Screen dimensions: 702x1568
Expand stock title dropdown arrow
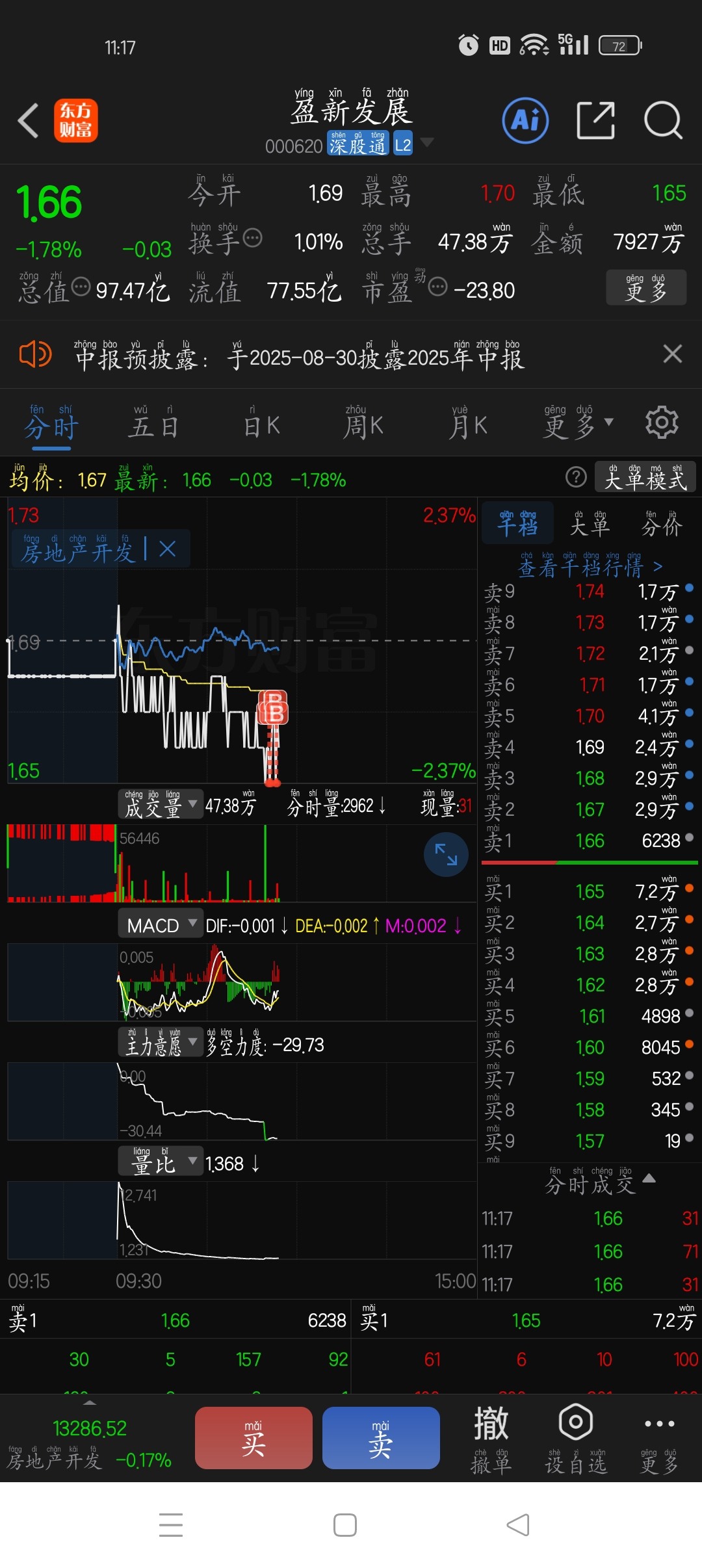click(x=426, y=142)
